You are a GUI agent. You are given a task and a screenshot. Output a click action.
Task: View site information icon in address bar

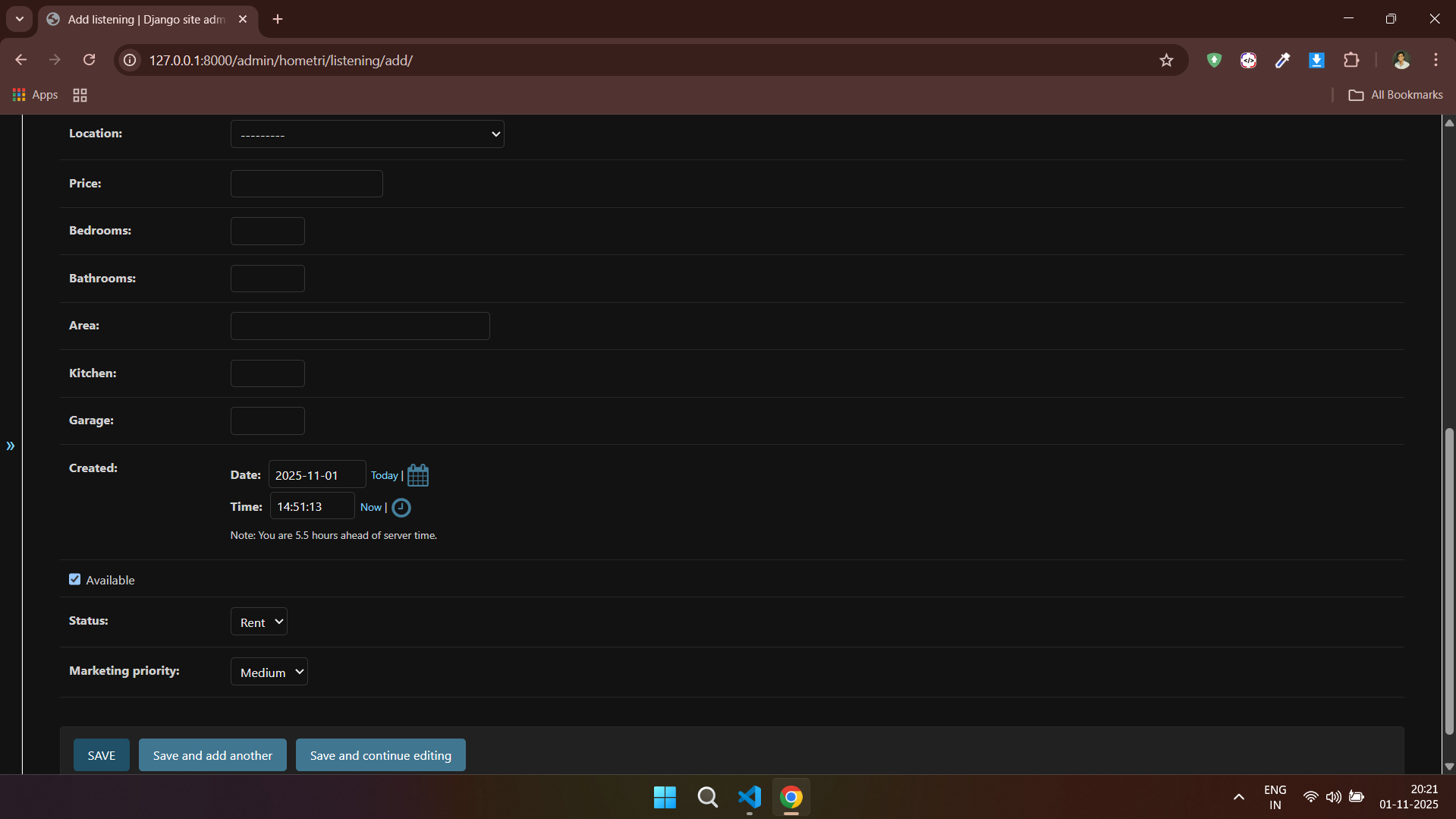[131, 60]
